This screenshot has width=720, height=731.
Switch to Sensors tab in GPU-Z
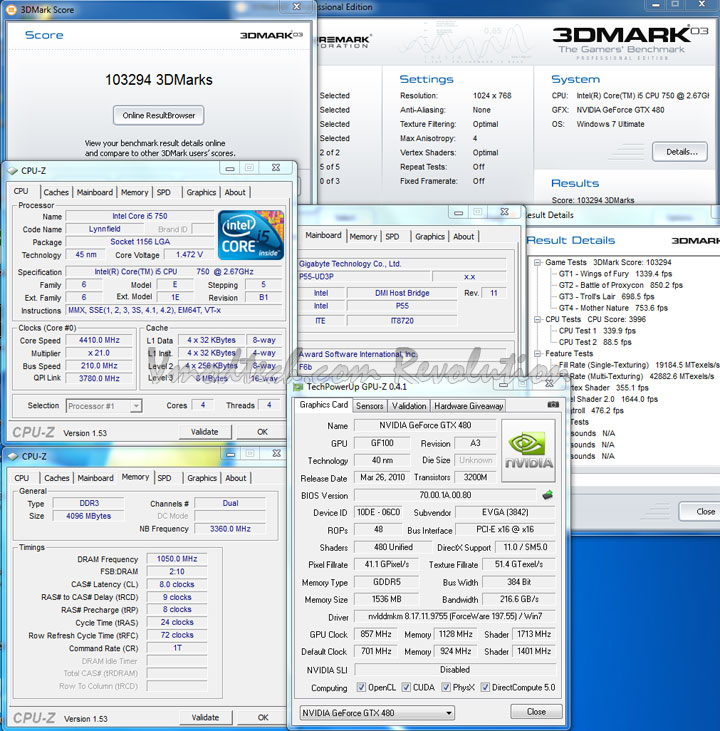click(x=369, y=406)
